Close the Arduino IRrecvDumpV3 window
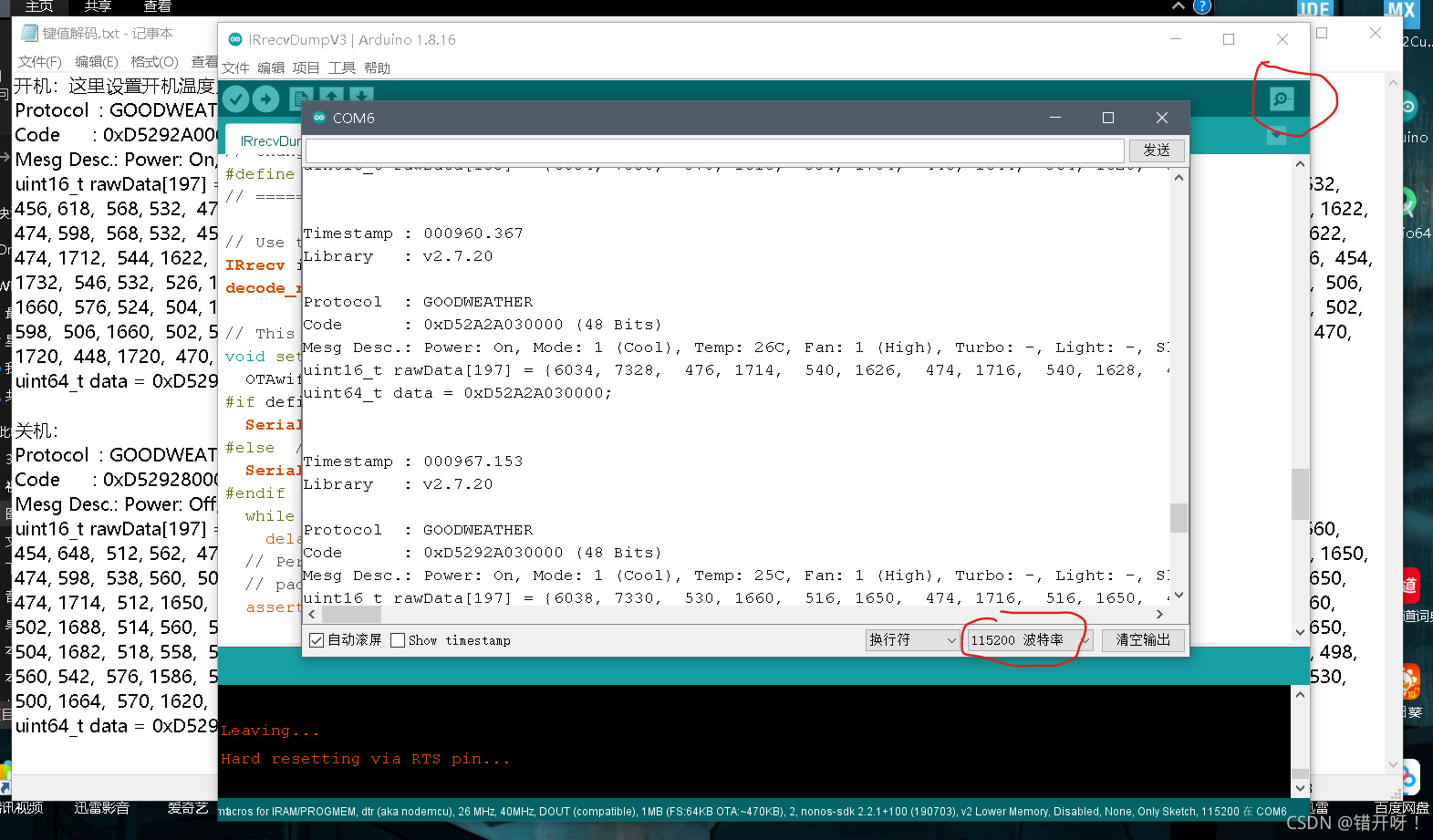 tap(1282, 39)
